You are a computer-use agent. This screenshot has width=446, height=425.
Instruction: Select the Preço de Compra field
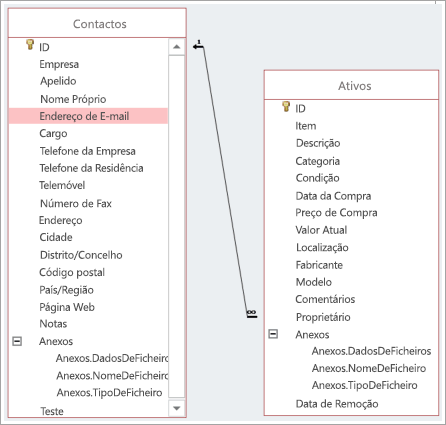click(x=336, y=213)
